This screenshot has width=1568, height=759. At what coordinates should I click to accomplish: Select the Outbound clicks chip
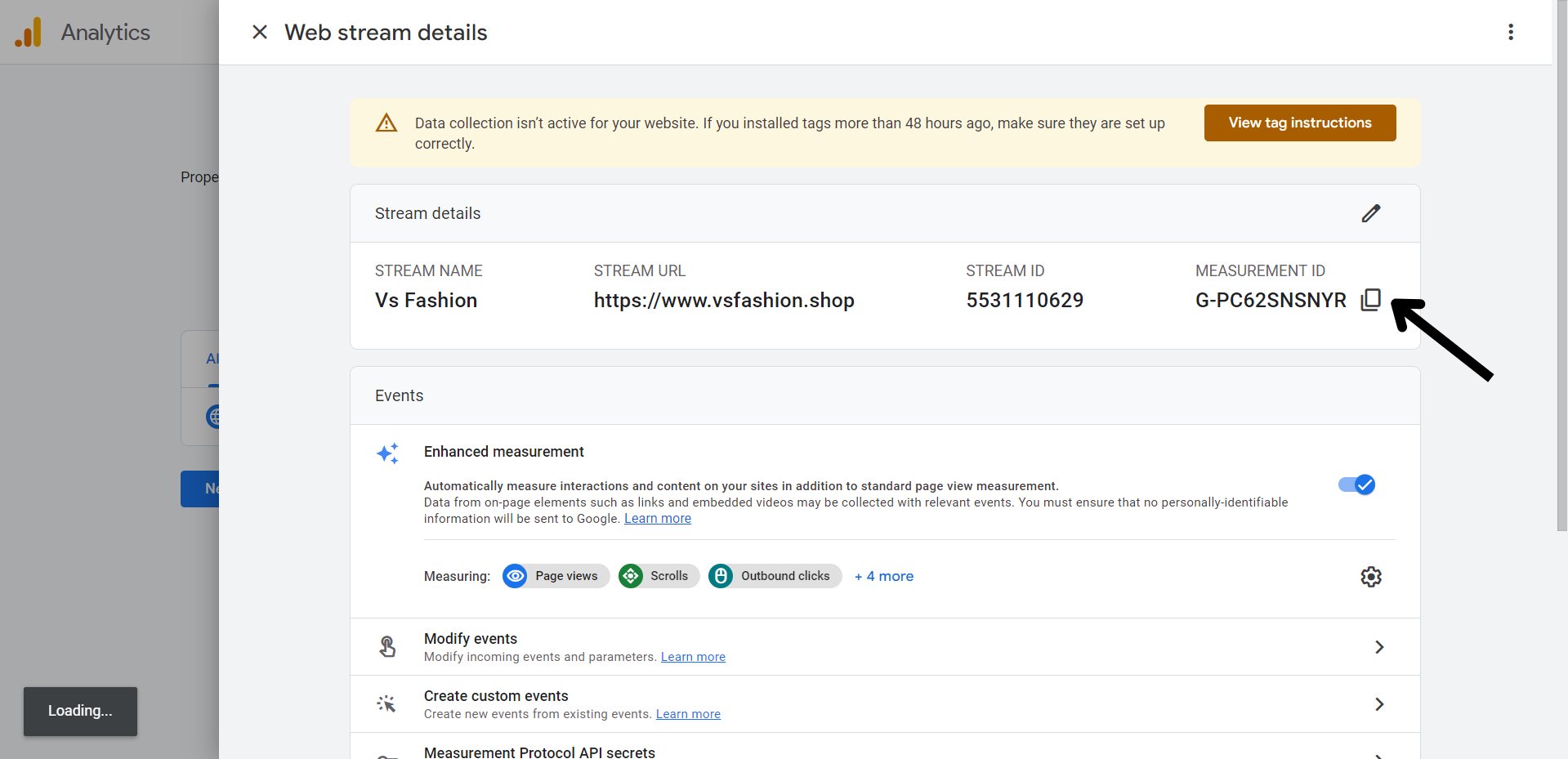click(x=775, y=576)
